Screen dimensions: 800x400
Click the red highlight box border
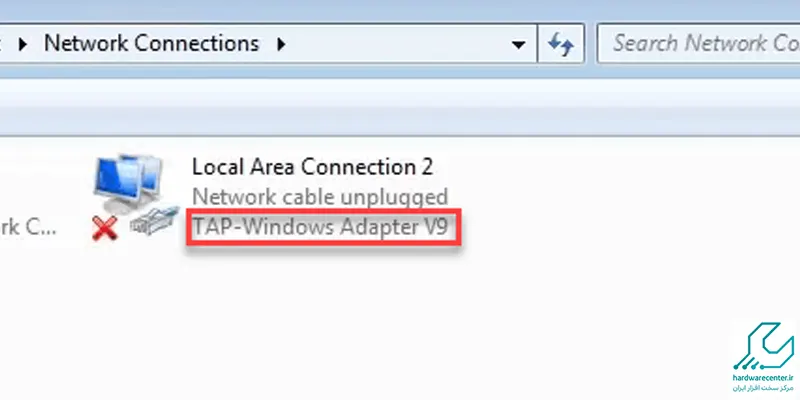tap(323, 210)
